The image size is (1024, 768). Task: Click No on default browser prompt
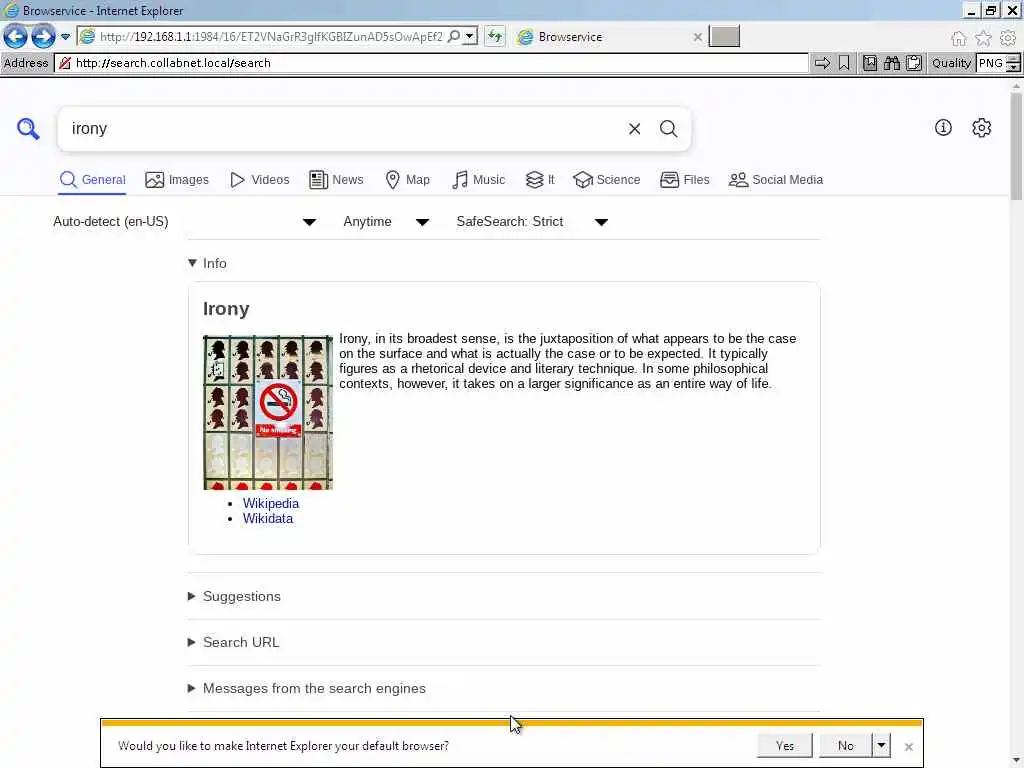pyautogui.click(x=845, y=745)
